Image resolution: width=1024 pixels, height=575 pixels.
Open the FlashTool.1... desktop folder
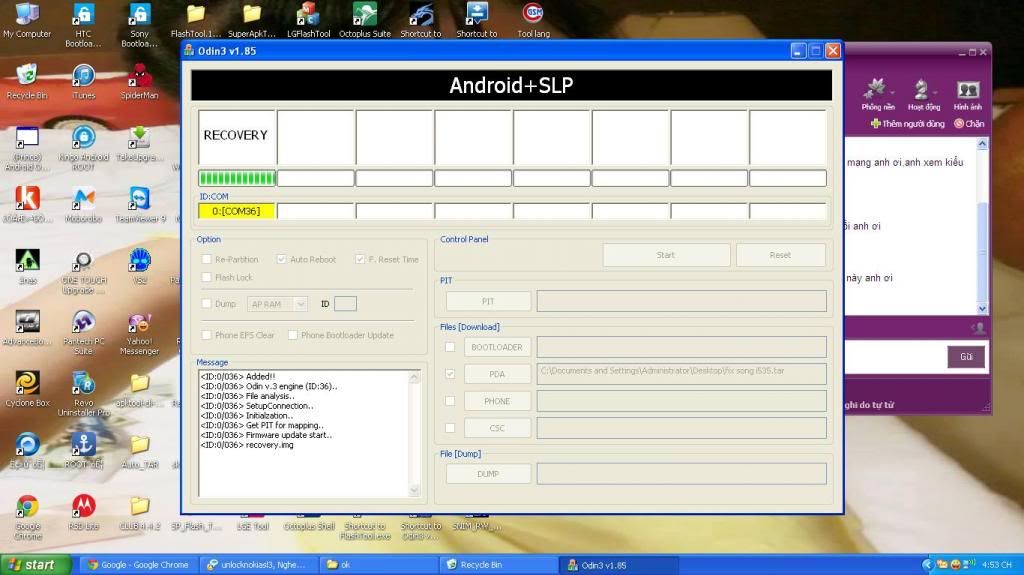[x=195, y=20]
